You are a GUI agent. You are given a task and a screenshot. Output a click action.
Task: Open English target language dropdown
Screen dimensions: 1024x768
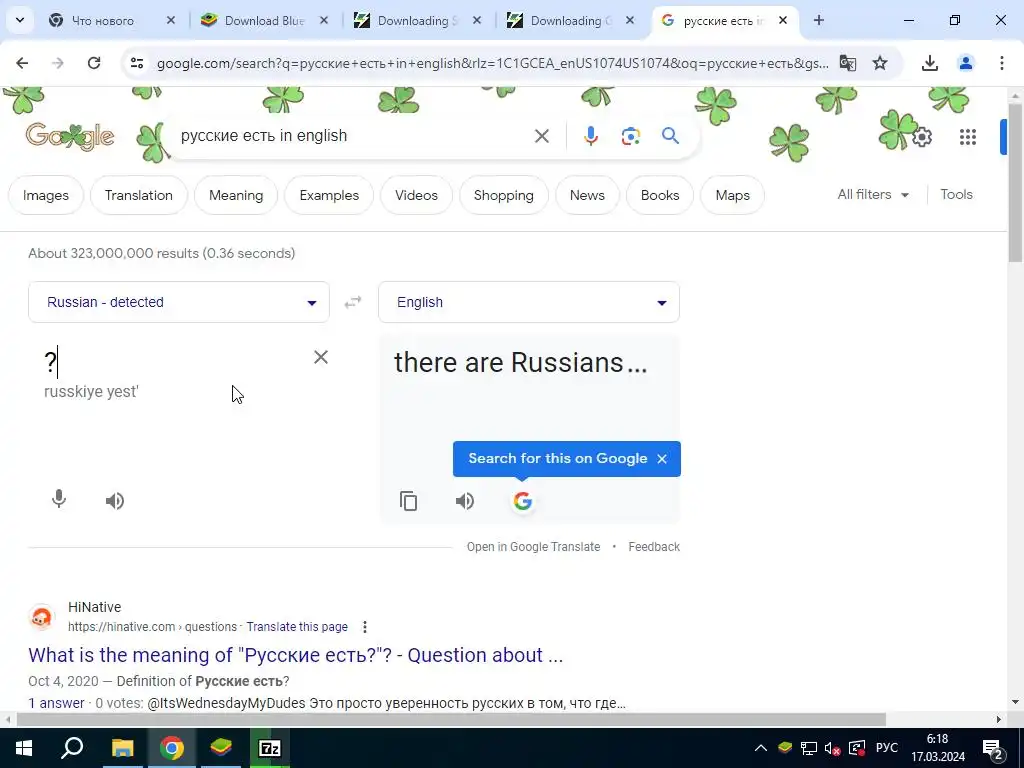click(x=529, y=302)
